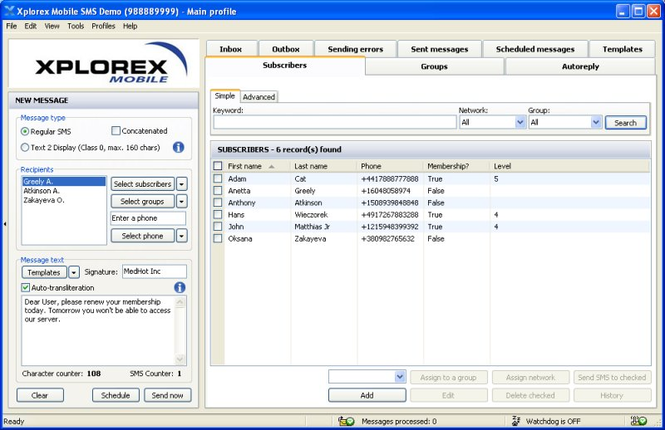Collapse the left panel using the edge arrow

coord(5,223)
